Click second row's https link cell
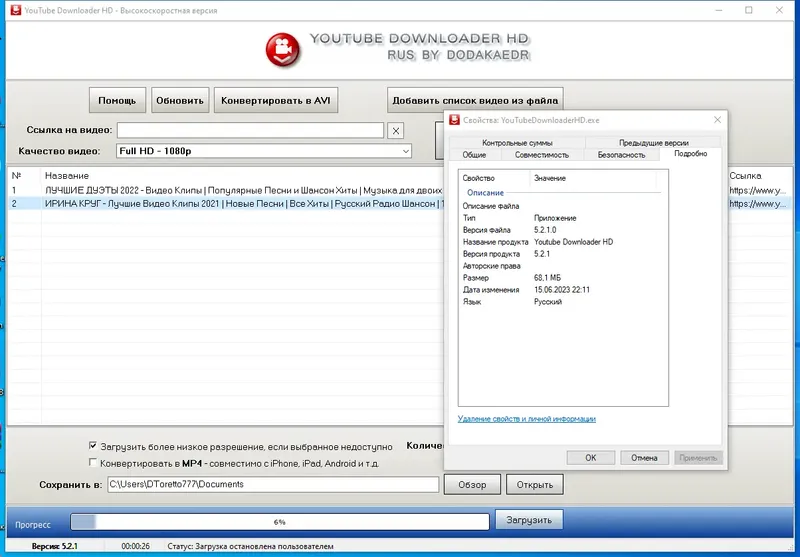 point(758,204)
